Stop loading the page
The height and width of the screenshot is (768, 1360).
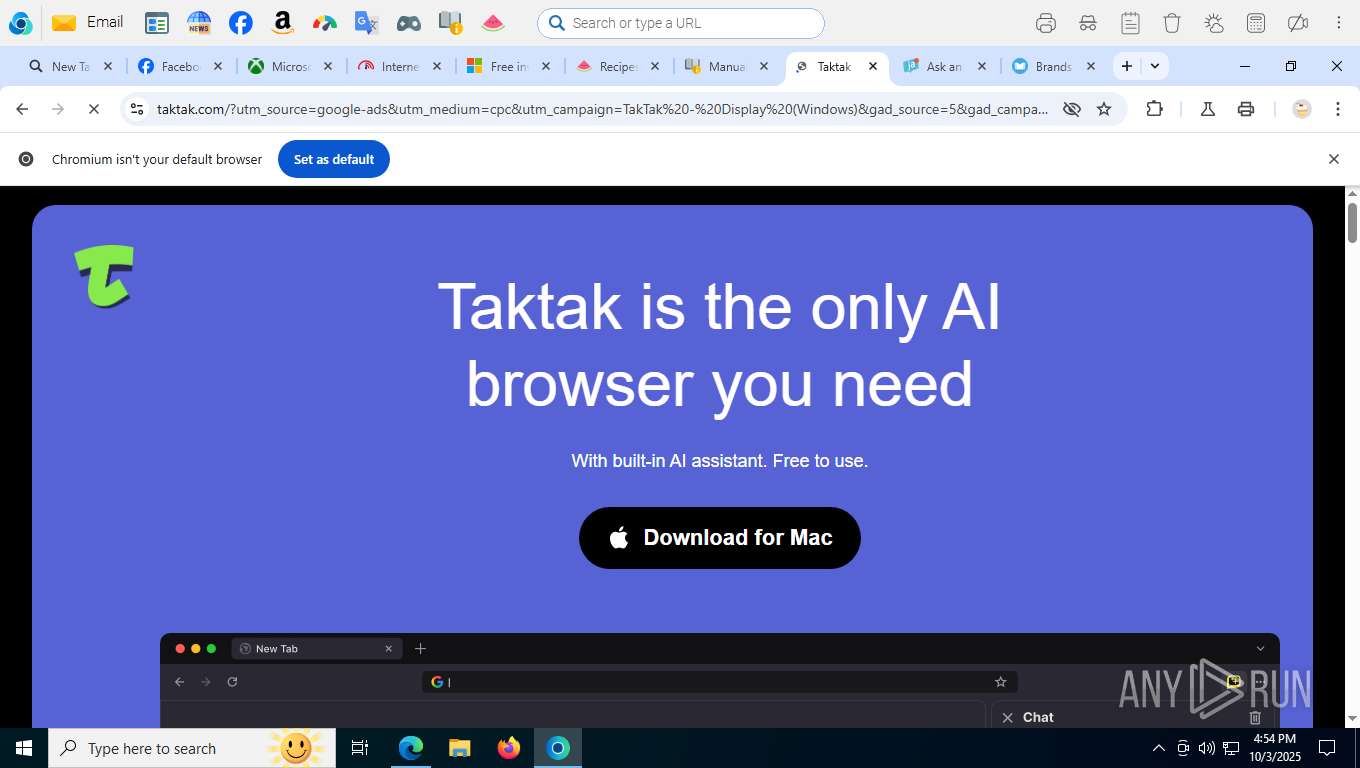coord(94,109)
